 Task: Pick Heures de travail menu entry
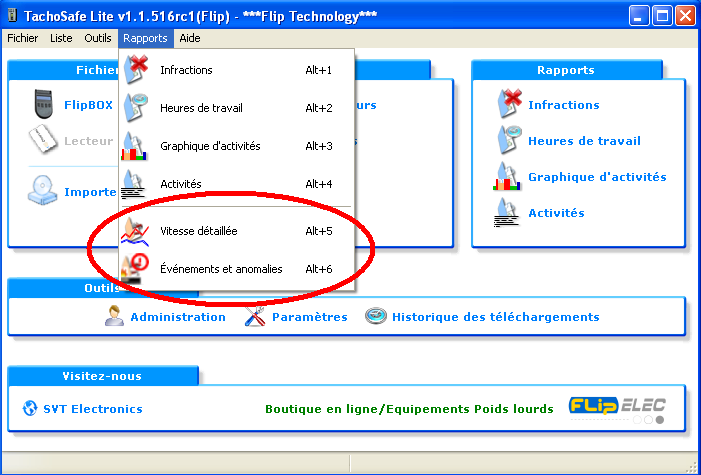(x=201, y=108)
